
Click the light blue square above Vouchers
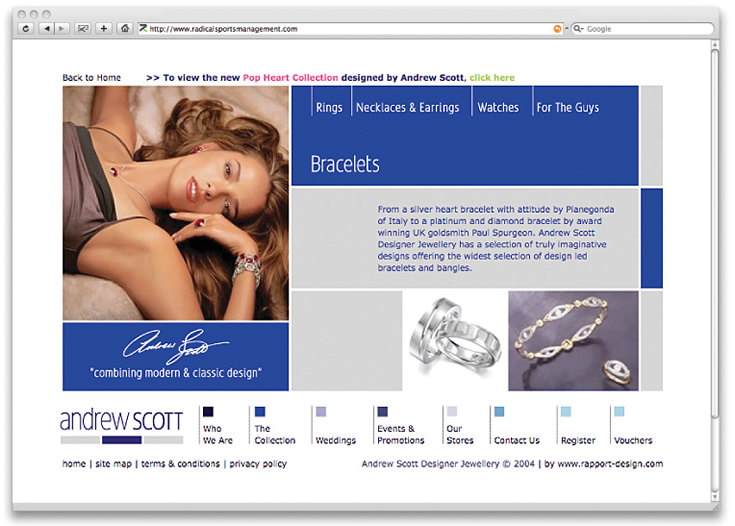pyautogui.click(x=619, y=412)
